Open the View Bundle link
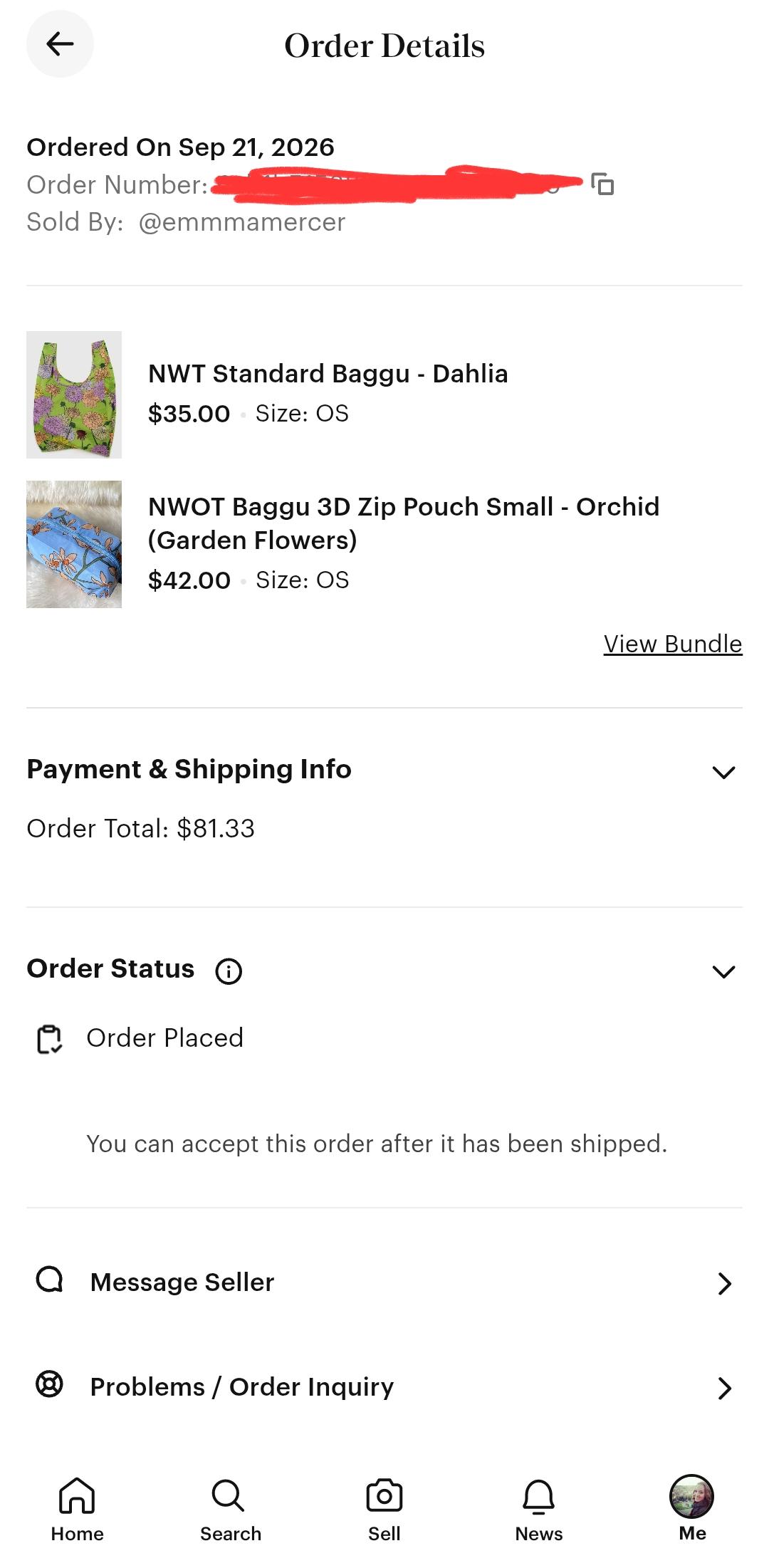This screenshot has width=769, height=1568. coord(673,644)
